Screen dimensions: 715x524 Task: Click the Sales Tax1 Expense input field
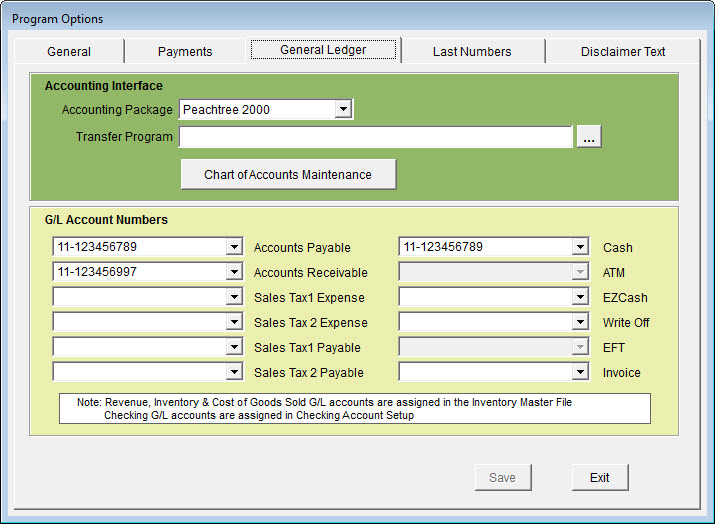[140, 297]
